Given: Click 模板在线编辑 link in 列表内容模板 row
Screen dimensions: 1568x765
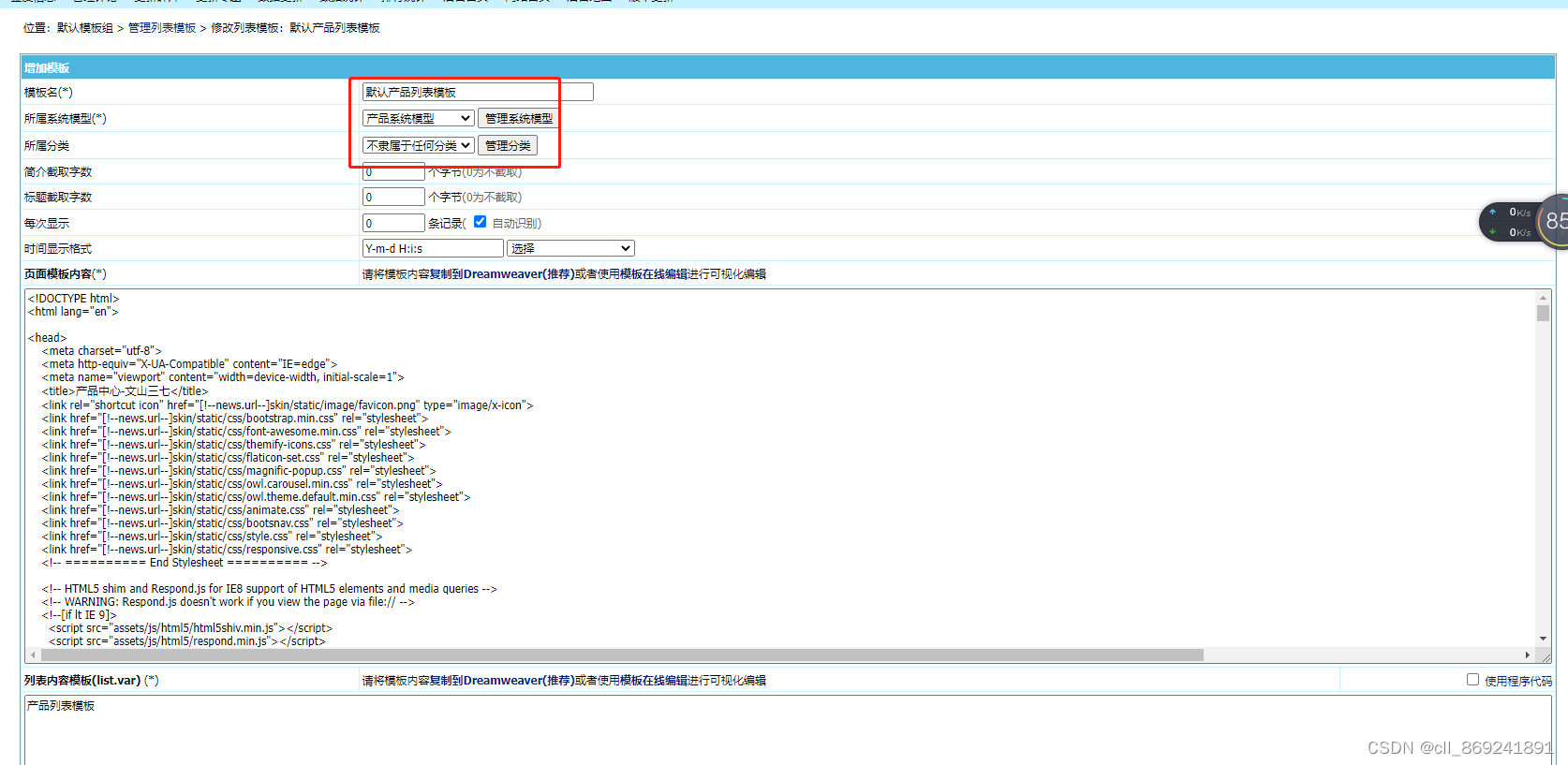Looking at the screenshot, I should pyautogui.click(x=654, y=681).
